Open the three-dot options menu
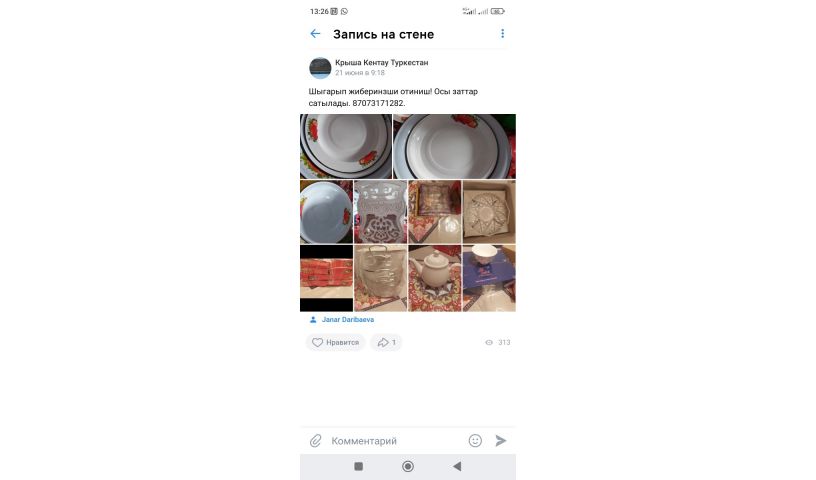This screenshot has width=816, height=480. click(x=502, y=34)
